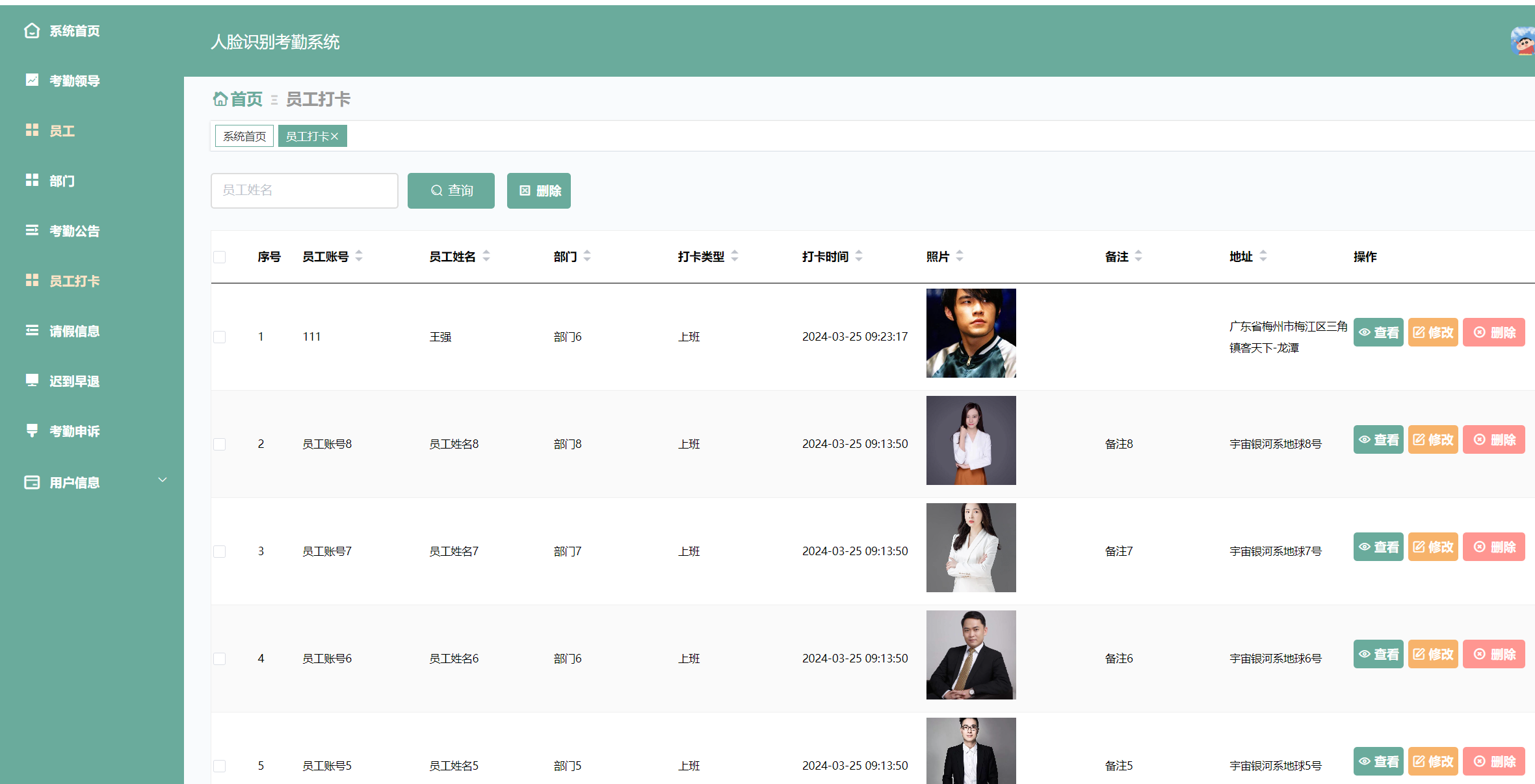The height and width of the screenshot is (784, 1535).
Task: Click the user avatar in top right
Action: (1523, 42)
